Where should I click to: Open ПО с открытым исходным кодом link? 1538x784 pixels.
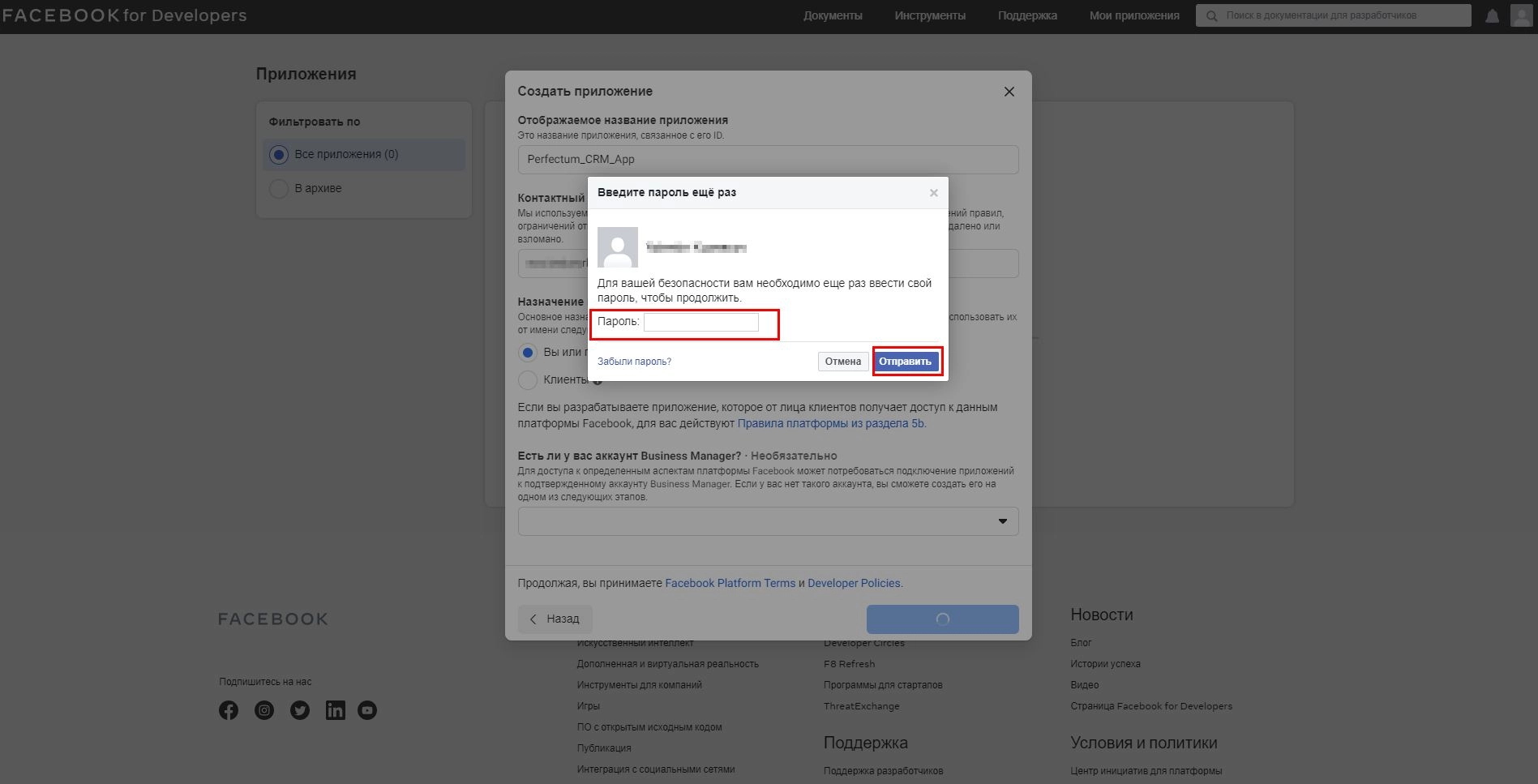tap(649, 727)
